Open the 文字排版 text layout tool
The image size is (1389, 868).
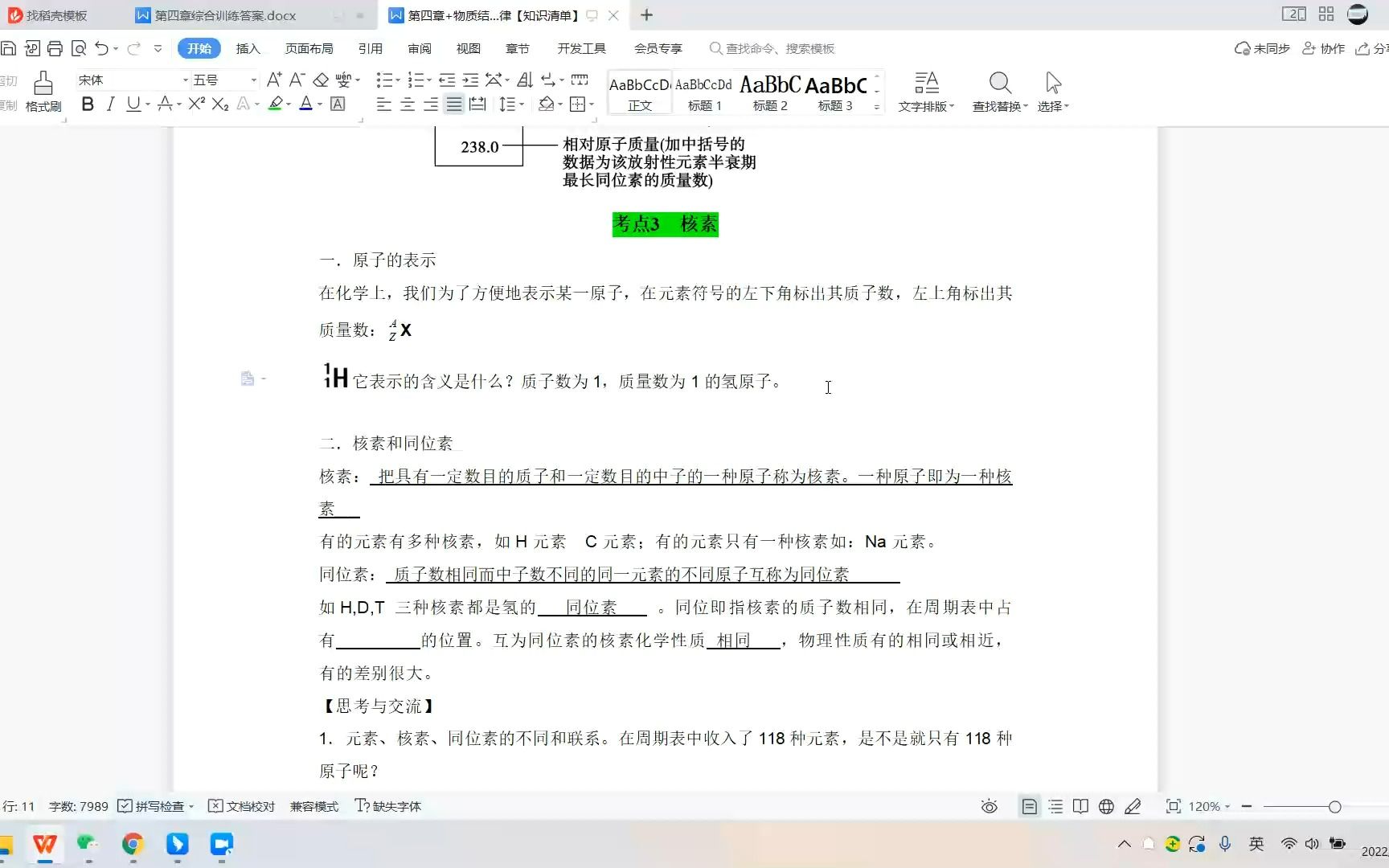point(925,91)
